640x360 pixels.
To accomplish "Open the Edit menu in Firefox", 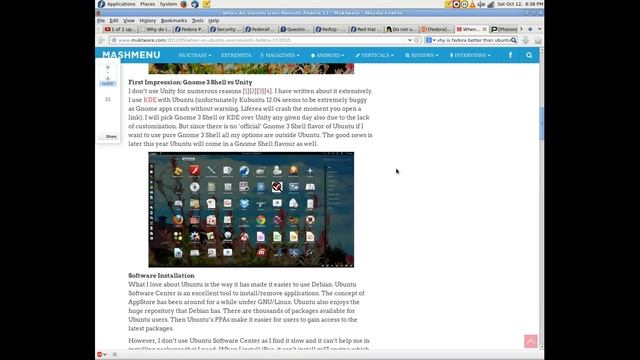I will click(x=114, y=20).
